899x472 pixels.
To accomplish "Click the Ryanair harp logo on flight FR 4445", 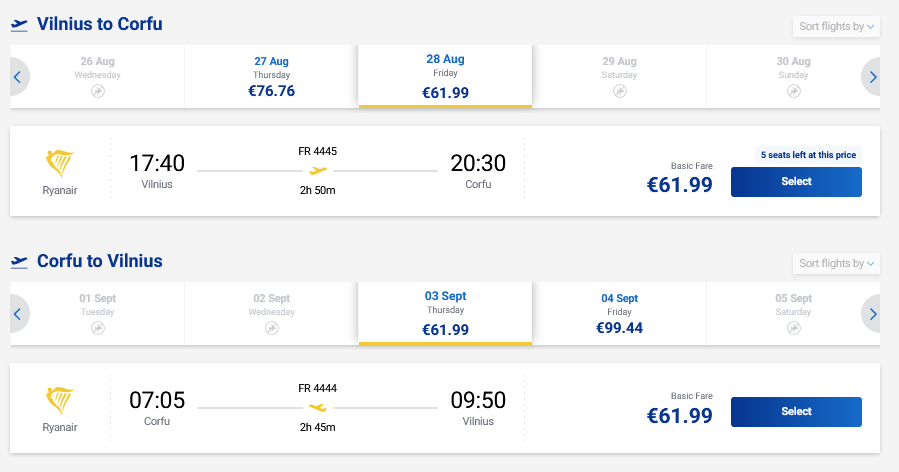I will [x=61, y=163].
